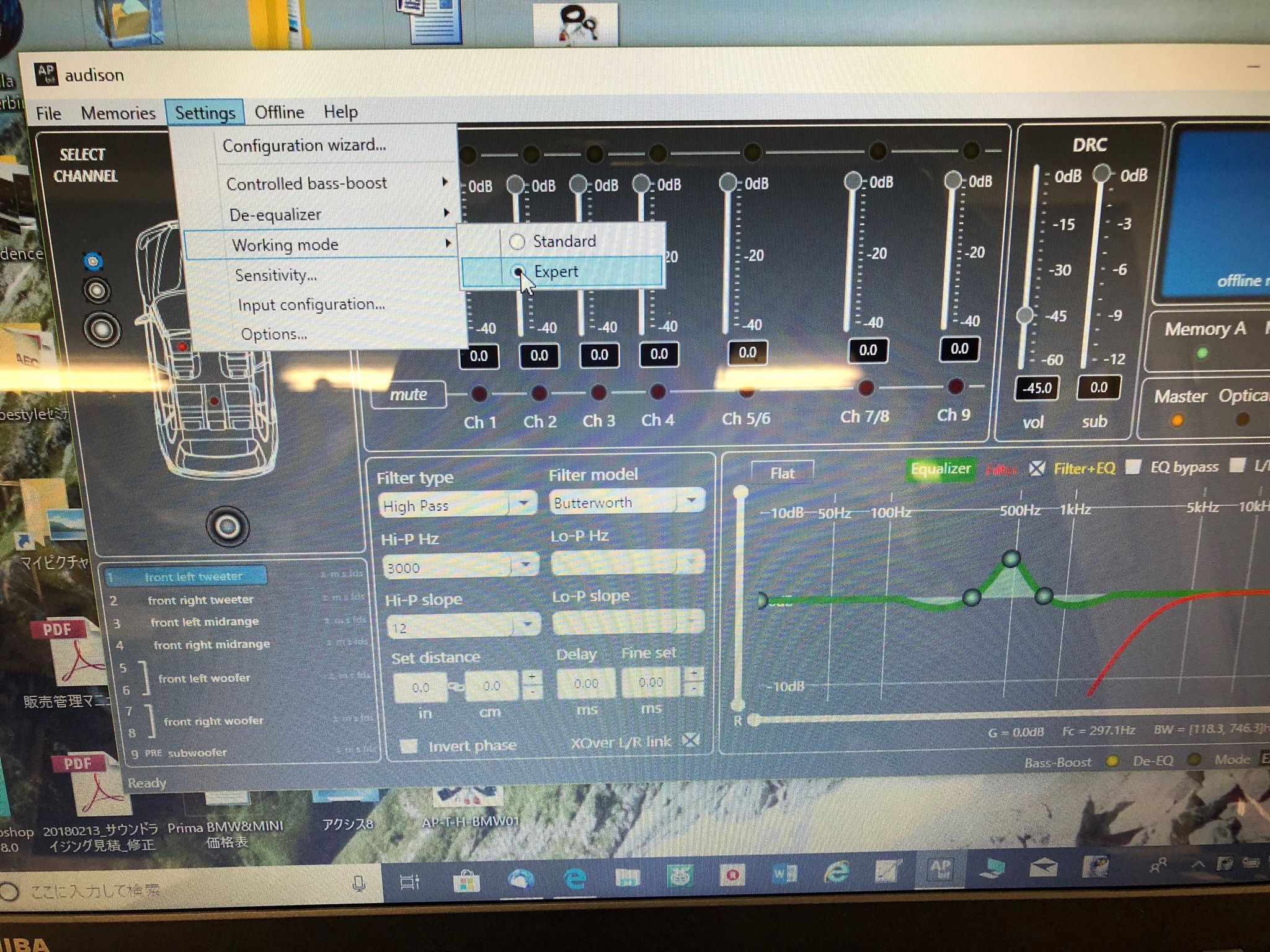This screenshot has width=1270, height=952.
Task: Select subwoofer channel row
Action: coord(197,753)
